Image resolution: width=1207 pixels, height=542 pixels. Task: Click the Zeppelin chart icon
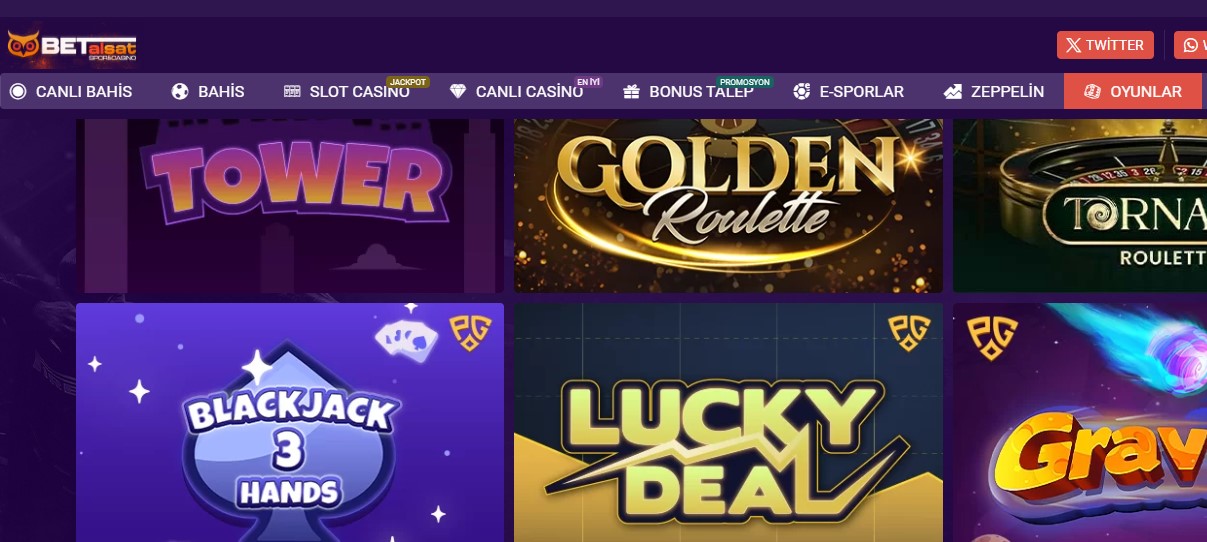point(953,91)
